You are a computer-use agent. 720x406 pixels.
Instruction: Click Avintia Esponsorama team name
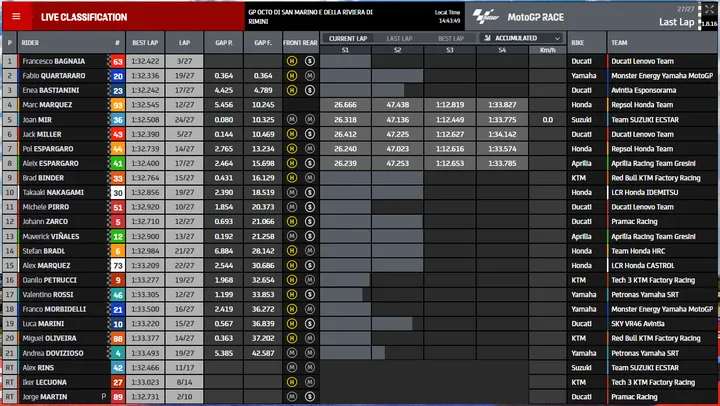[643, 90]
